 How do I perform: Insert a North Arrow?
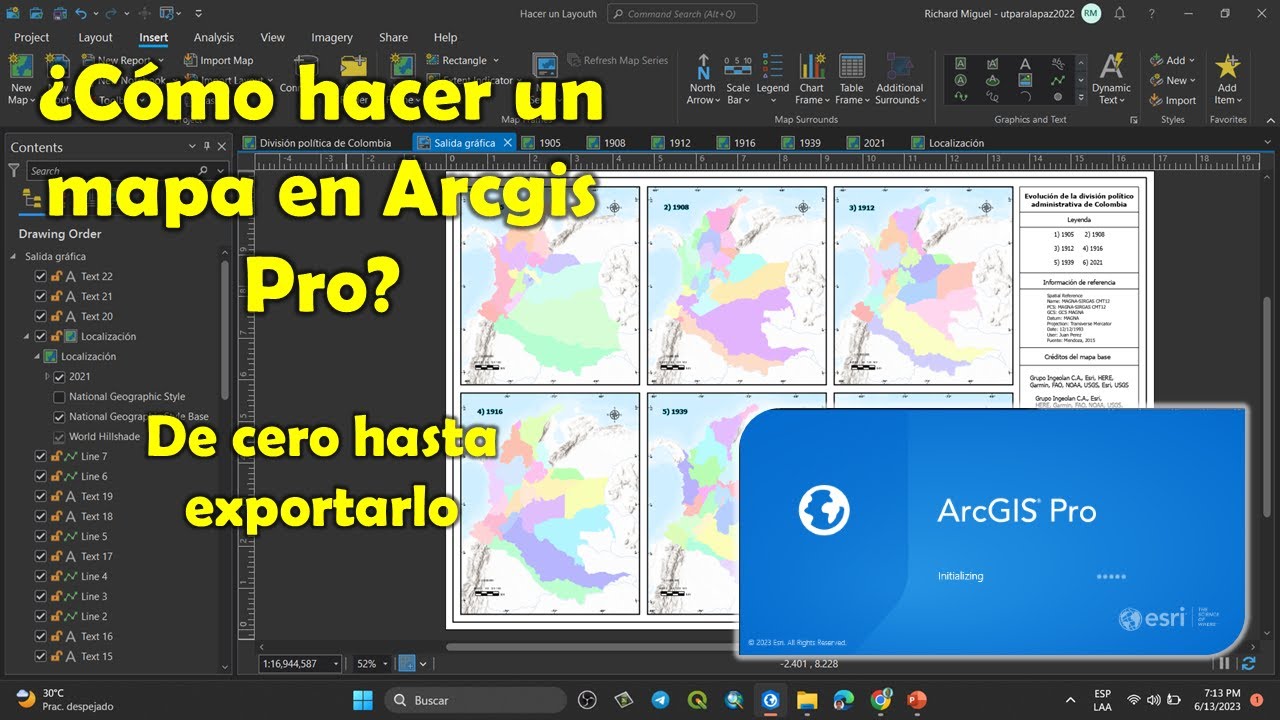(x=703, y=79)
